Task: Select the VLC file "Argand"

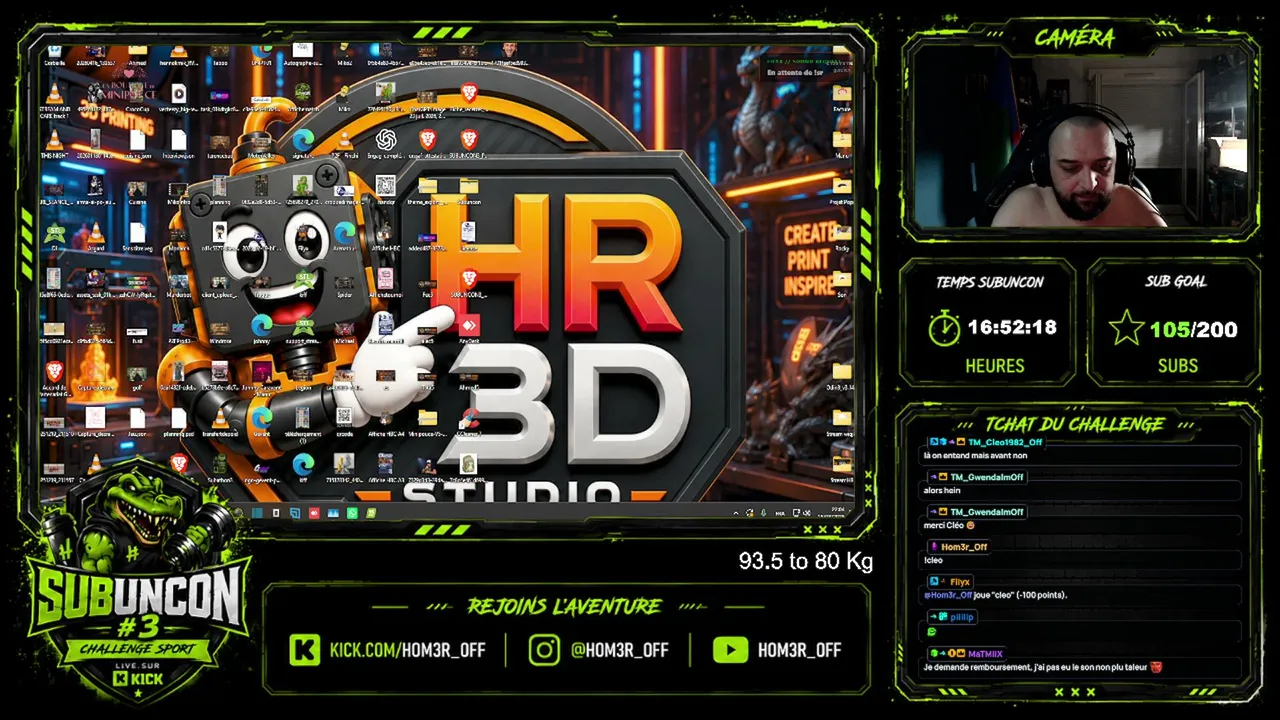Action: point(96,236)
